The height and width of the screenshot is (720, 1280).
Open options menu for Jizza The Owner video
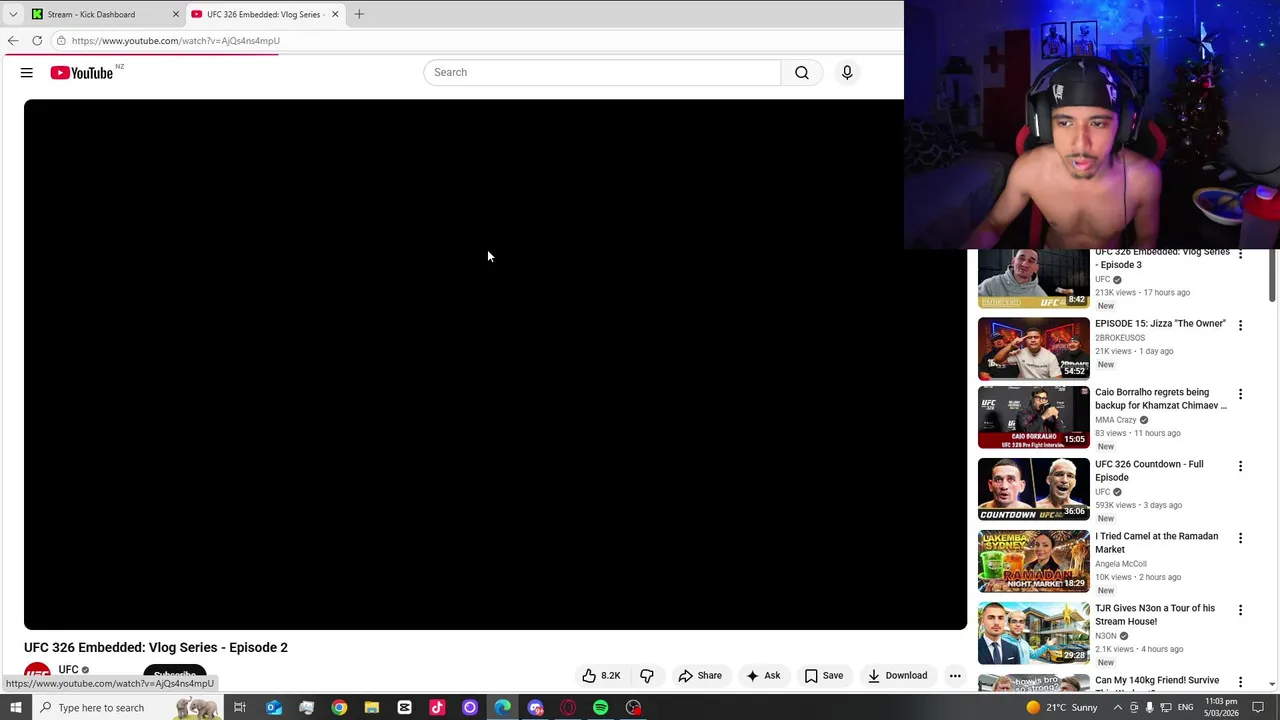[x=1240, y=326]
